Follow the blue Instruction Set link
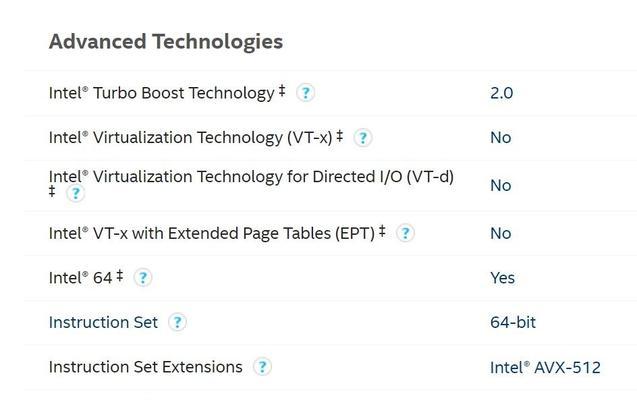The width and height of the screenshot is (637, 400). pos(103,322)
